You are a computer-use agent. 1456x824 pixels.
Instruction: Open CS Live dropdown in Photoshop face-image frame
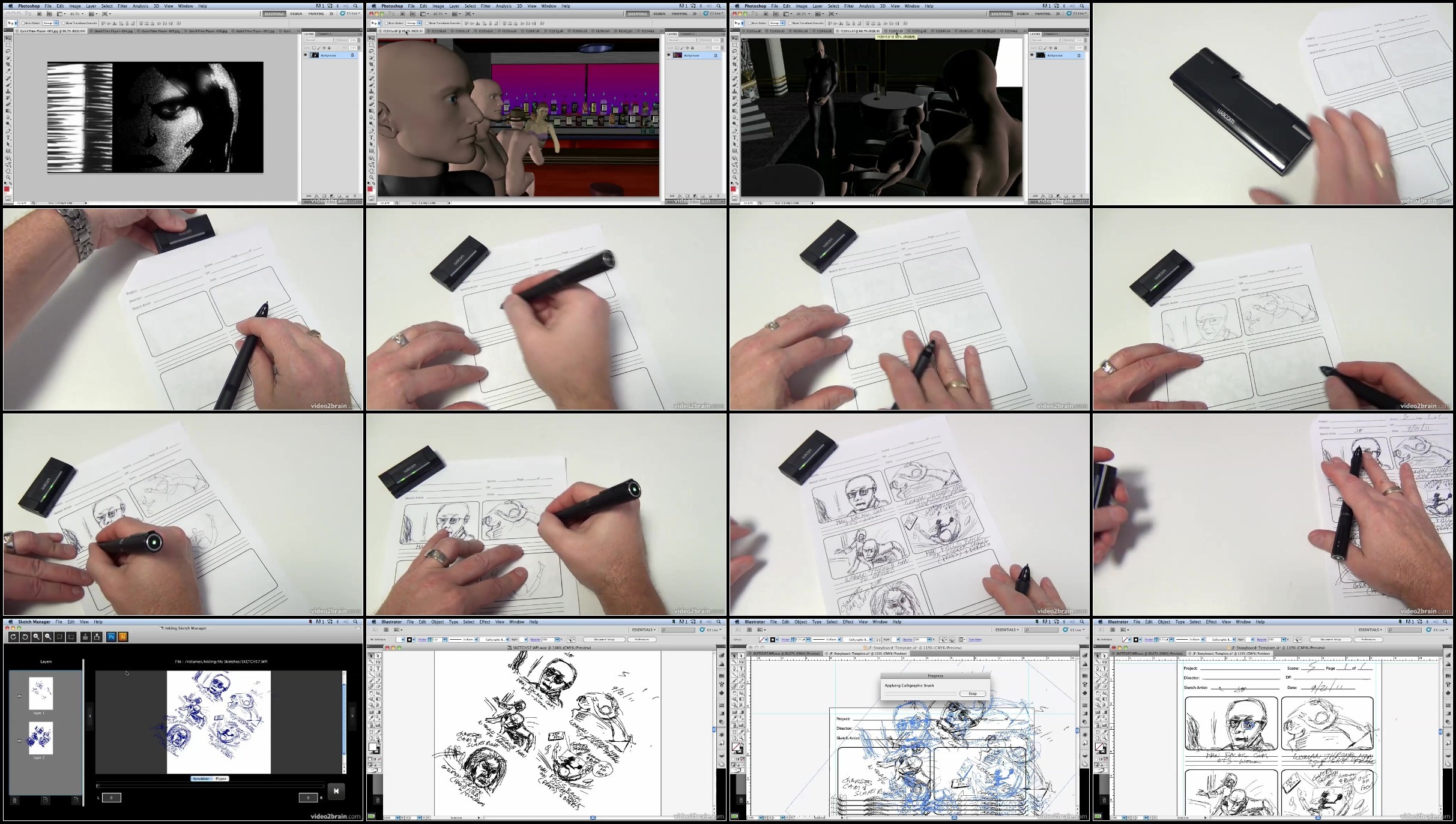click(x=351, y=13)
